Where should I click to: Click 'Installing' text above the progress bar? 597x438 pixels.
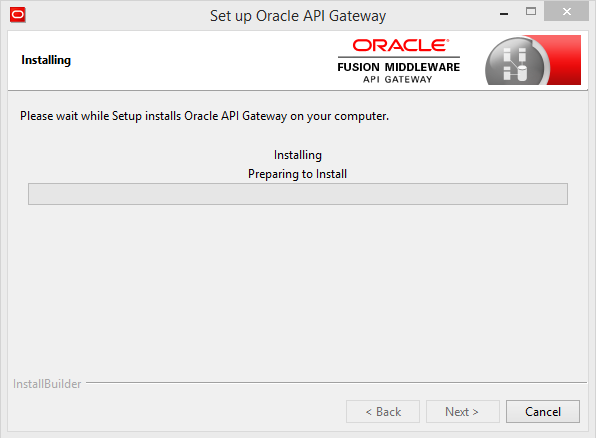pos(298,155)
